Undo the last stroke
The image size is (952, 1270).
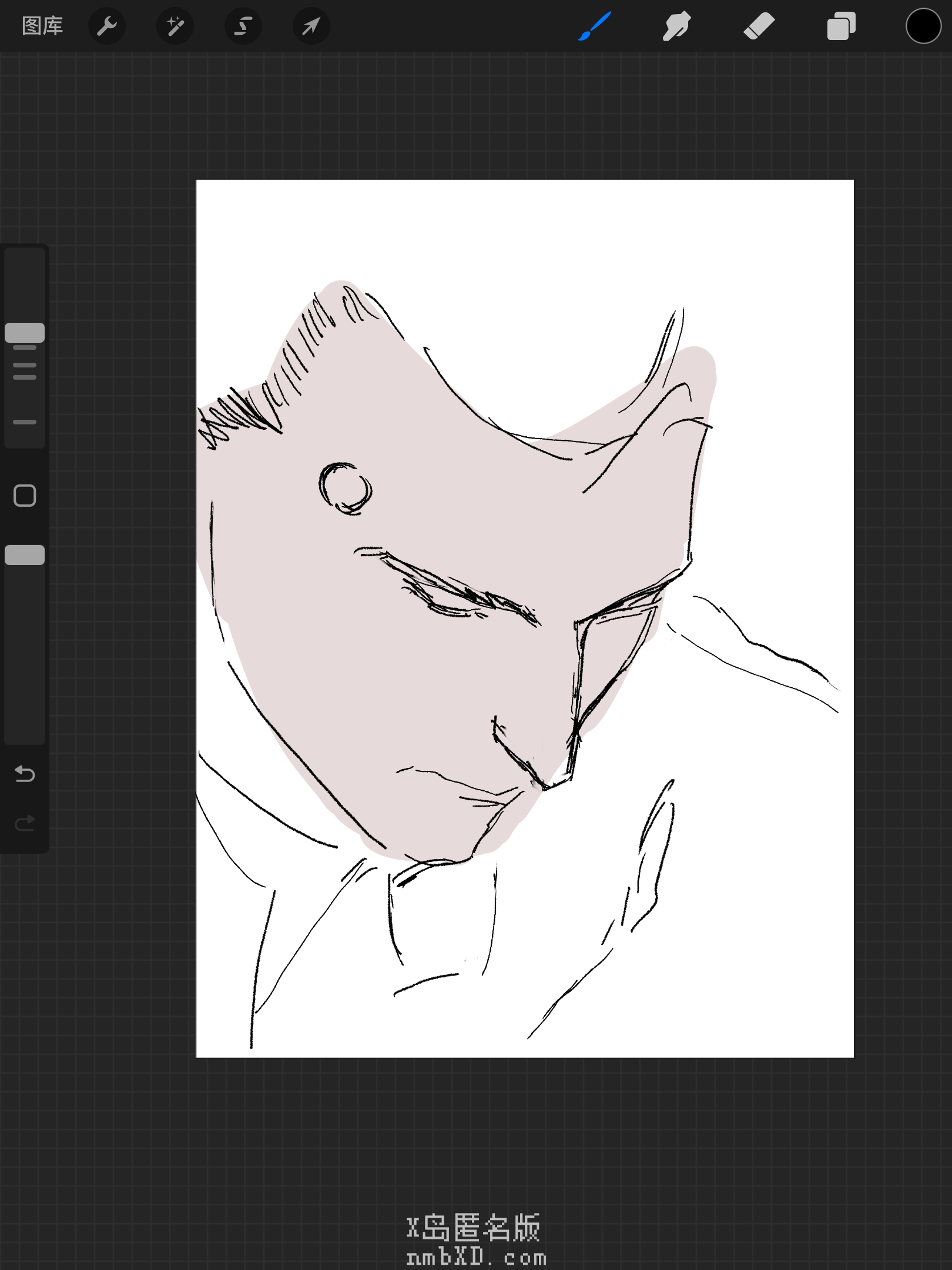25,774
